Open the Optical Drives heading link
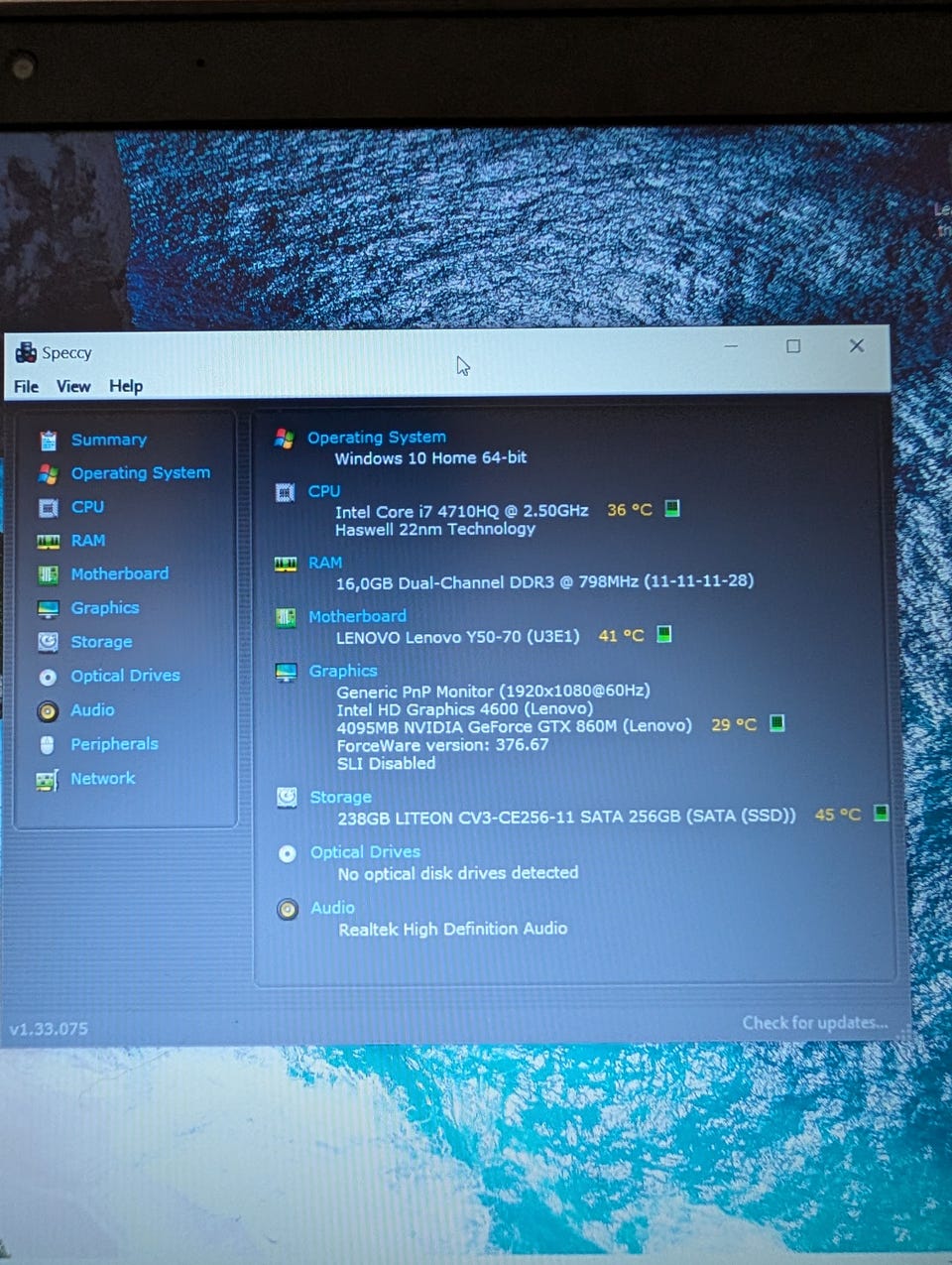The height and width of the screenshot is (1265, 952). pos(365,852)
